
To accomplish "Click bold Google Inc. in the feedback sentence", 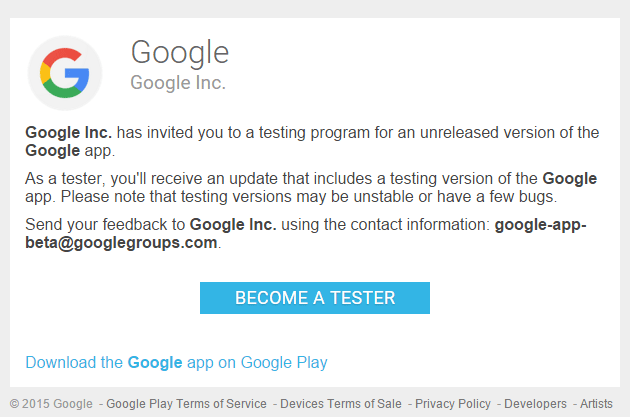I will coord(233,224).
